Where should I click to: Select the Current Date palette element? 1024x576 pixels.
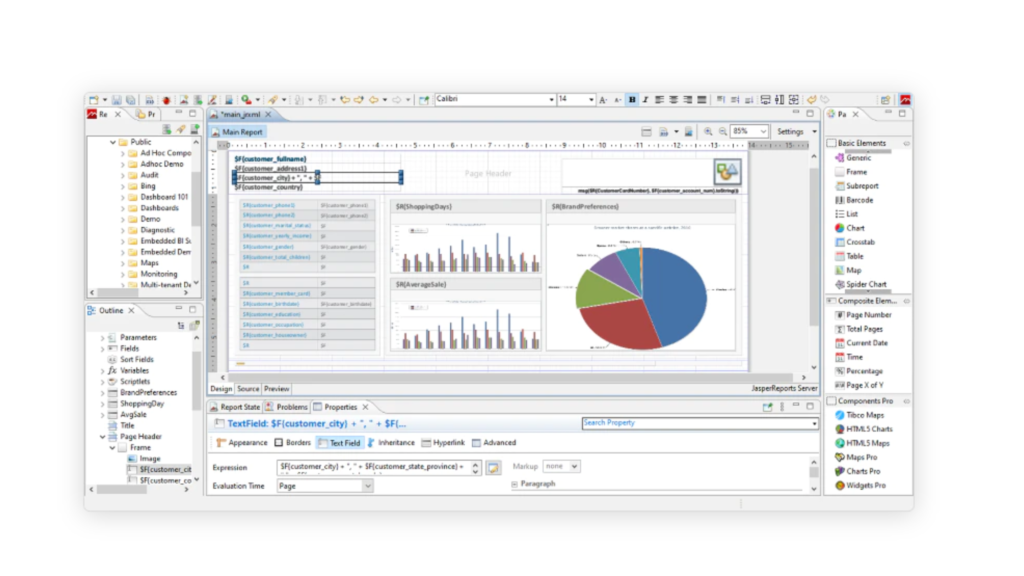point(861,343)
